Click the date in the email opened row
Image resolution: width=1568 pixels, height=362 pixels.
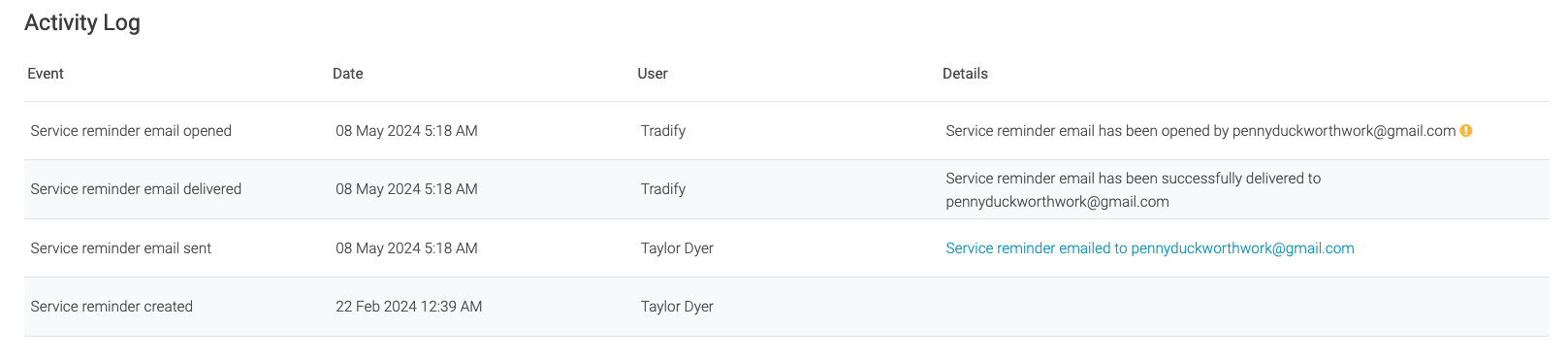coord(406,131)
